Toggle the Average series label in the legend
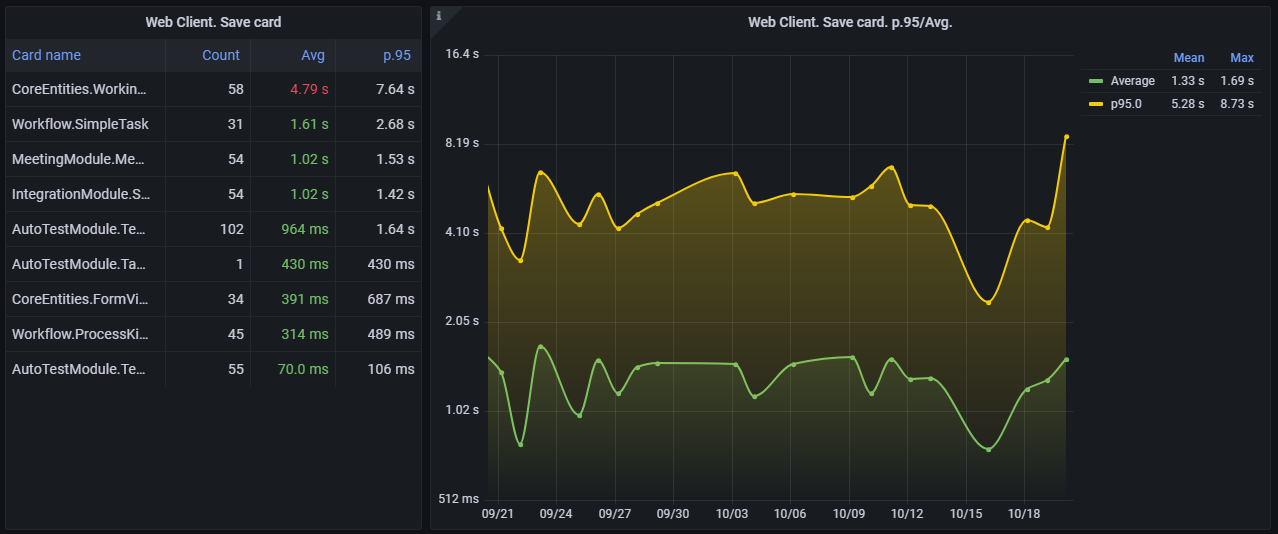This screenshot has height=534, width=1278. coord(1132,81)
